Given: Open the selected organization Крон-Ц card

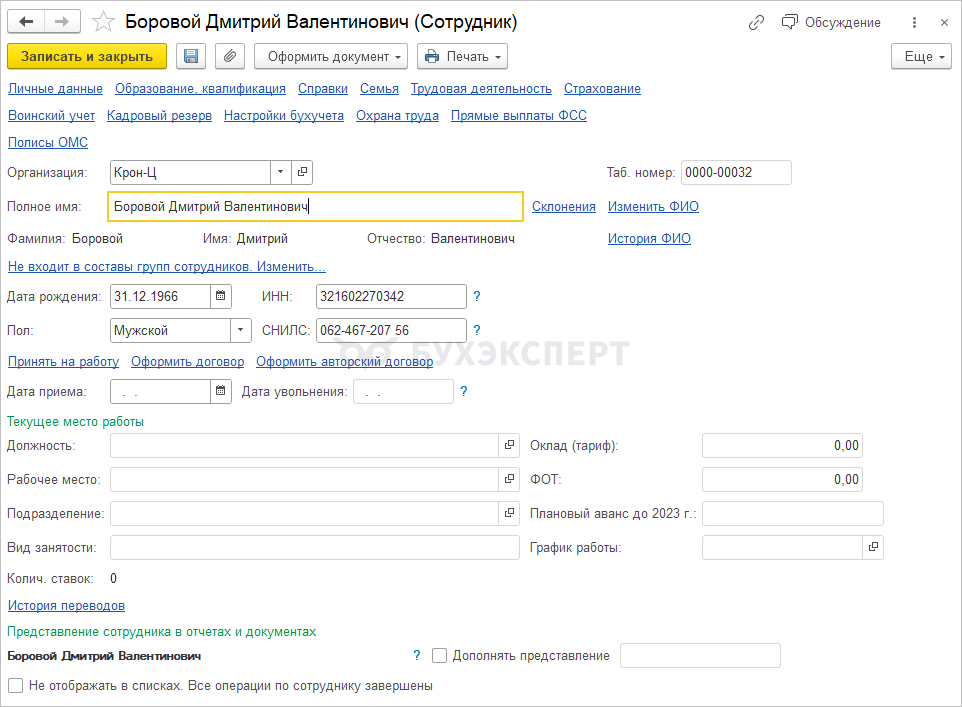Looking at the screenshot, I should [x=302, y=172].
